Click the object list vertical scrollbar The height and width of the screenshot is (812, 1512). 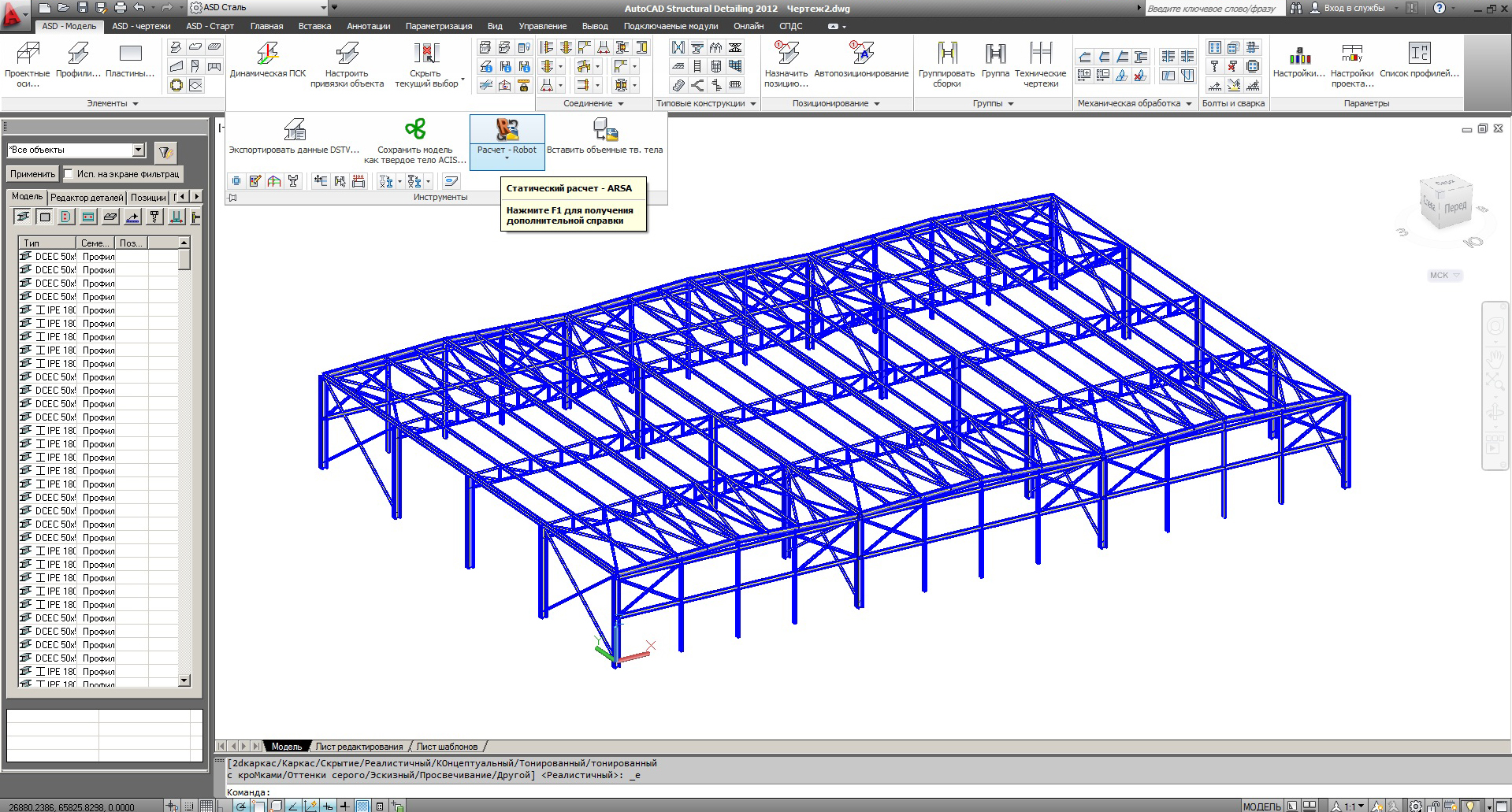tap(184, 462)
